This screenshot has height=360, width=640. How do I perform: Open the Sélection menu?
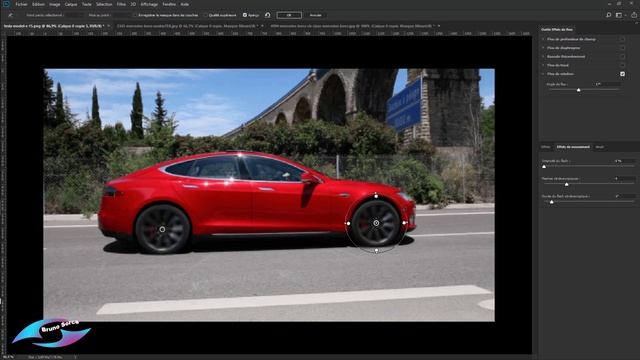click(x=104, y=4)
